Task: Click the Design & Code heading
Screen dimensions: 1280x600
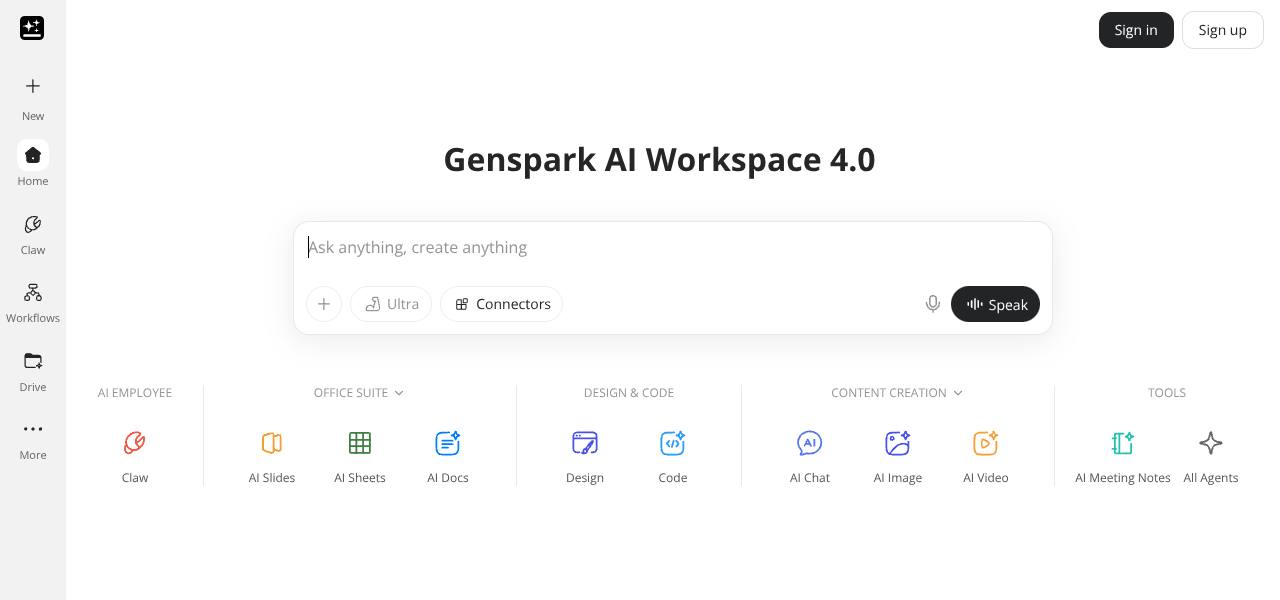Action: point(629,393)
